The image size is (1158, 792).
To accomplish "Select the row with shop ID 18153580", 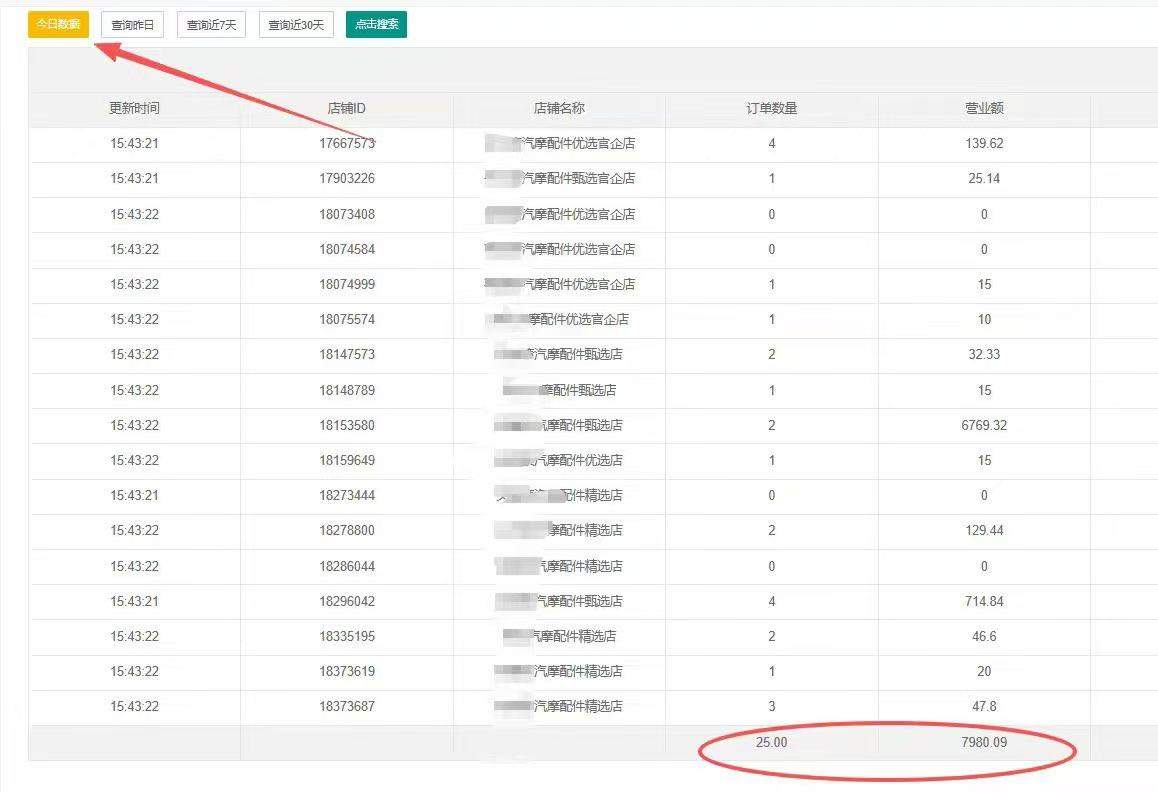I will (347, 425).
